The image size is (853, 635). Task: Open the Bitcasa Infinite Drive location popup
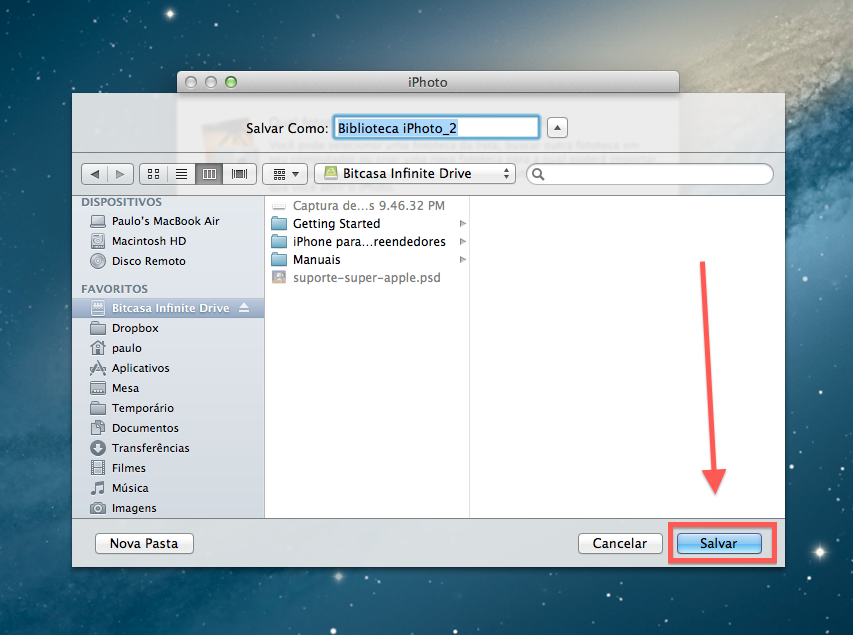pos(415,174)
